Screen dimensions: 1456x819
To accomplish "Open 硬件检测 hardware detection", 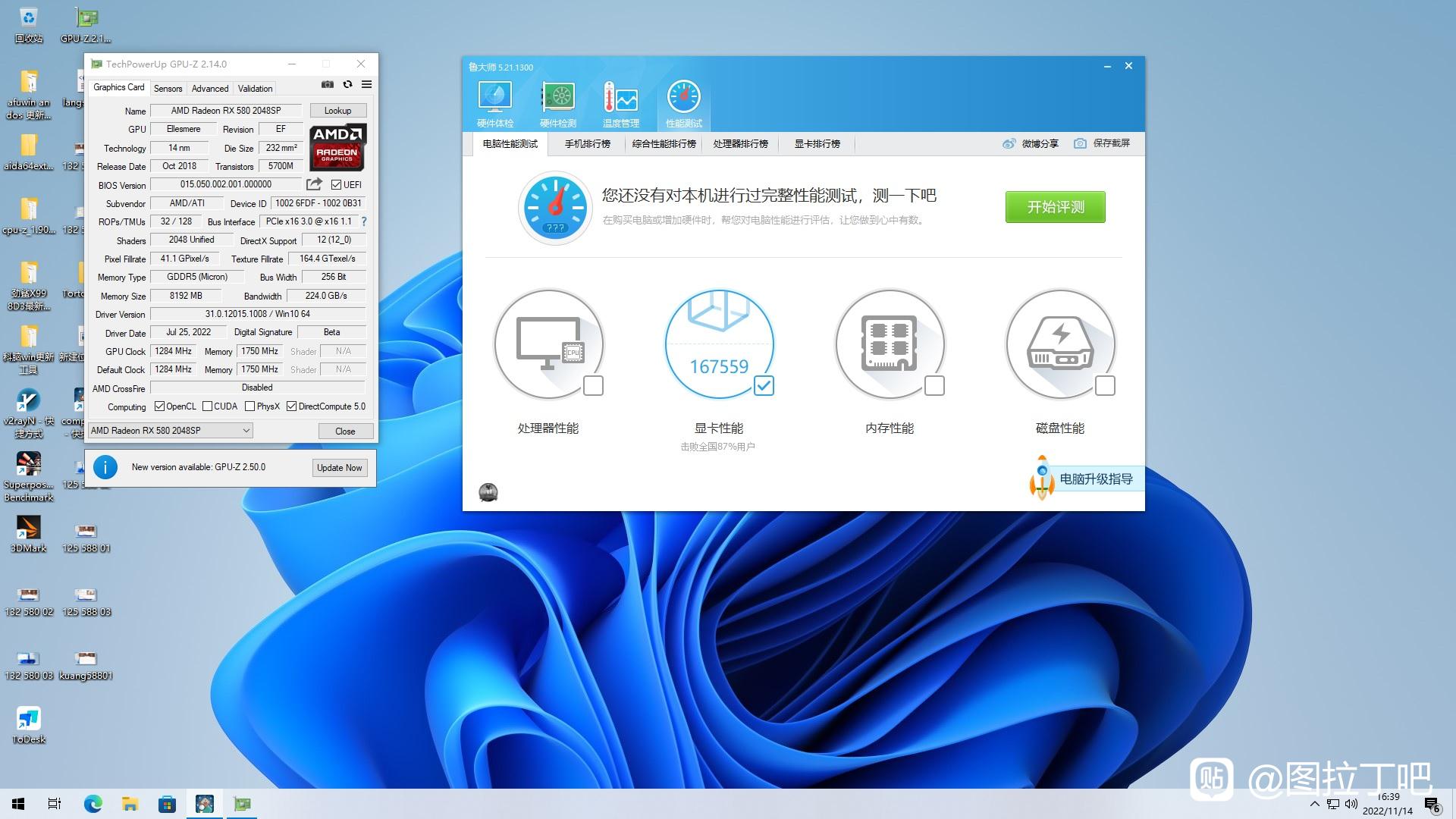I will coord(558,104).
